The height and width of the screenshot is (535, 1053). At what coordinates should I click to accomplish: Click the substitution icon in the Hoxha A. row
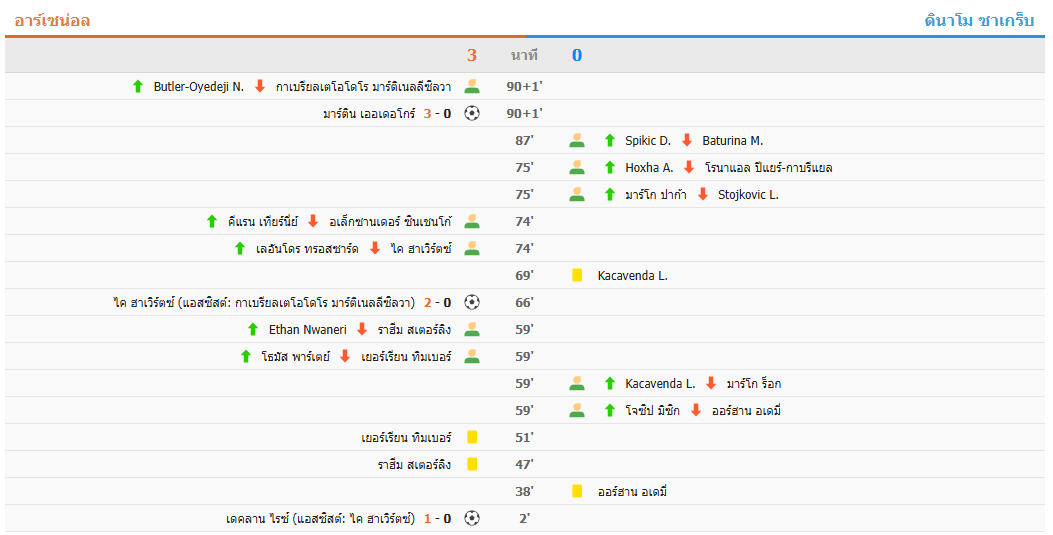[577, 167]
